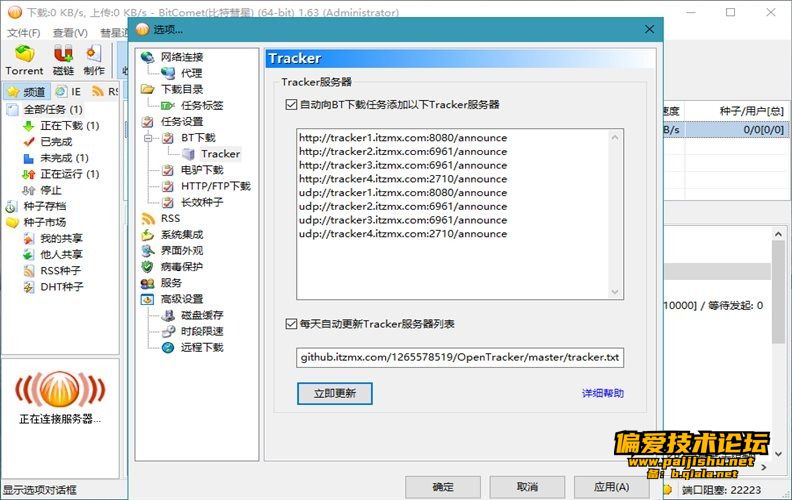This screenshot has width=792, height=500.
Task: Select 时段限速 option
Action: [x=202, y=331]
